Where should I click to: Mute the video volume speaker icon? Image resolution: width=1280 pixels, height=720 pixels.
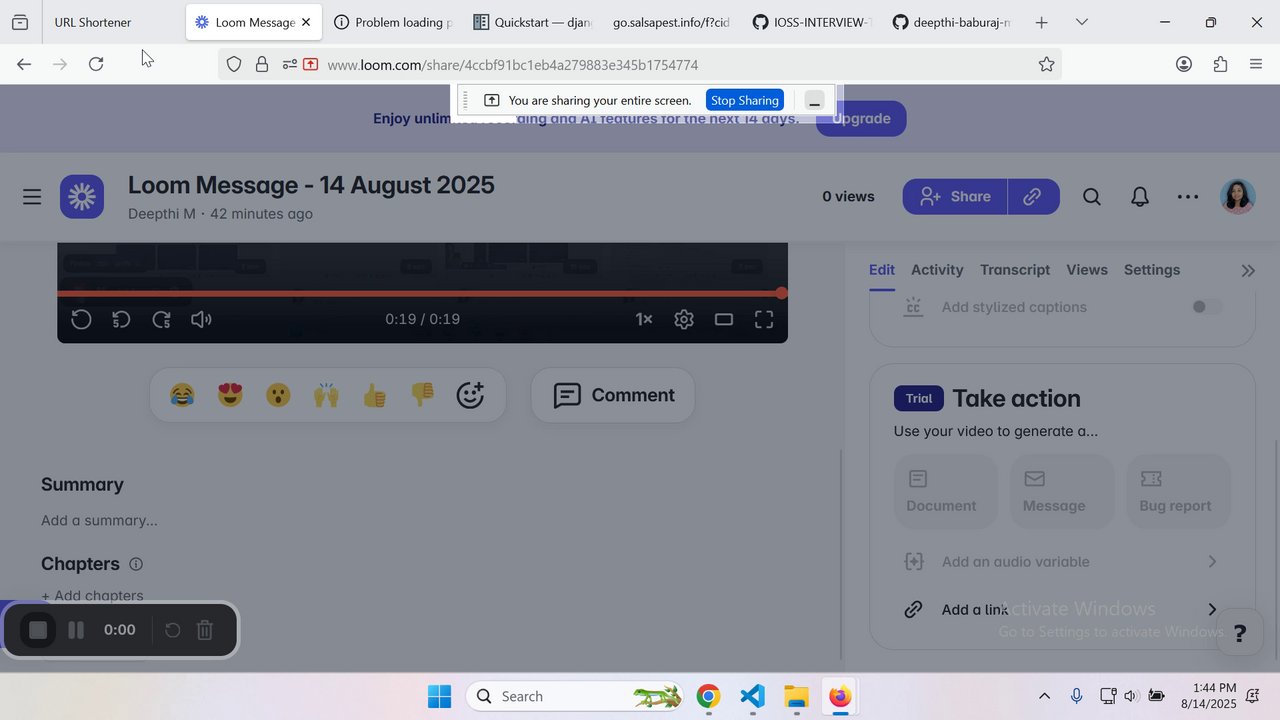[201, 320]
